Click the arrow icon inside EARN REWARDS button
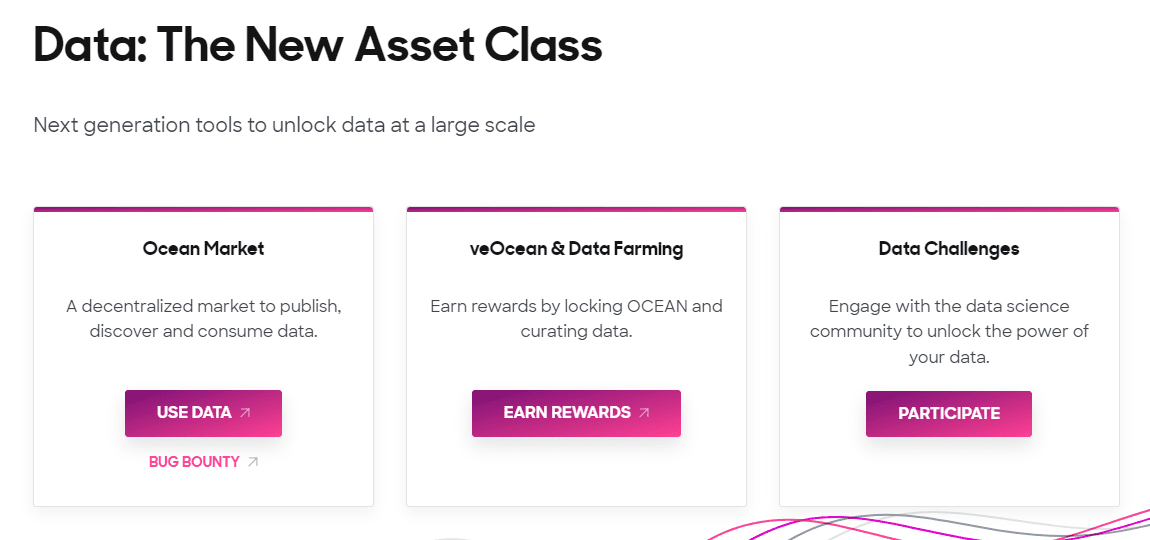Screen dimensions: 1150x540 click(645, 413)
